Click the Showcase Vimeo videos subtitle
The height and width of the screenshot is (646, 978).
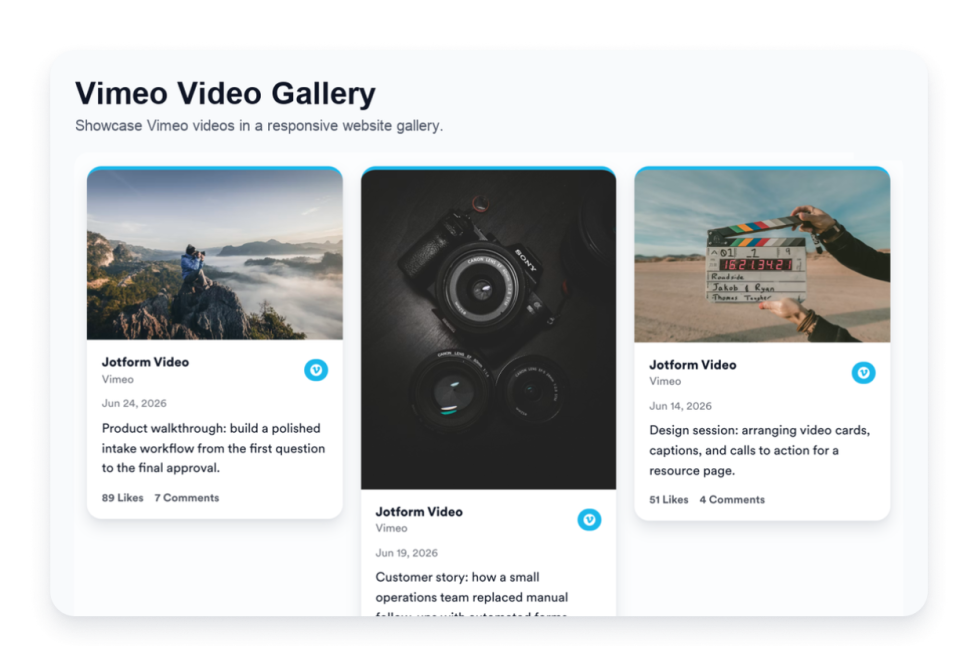coord(259,125)
